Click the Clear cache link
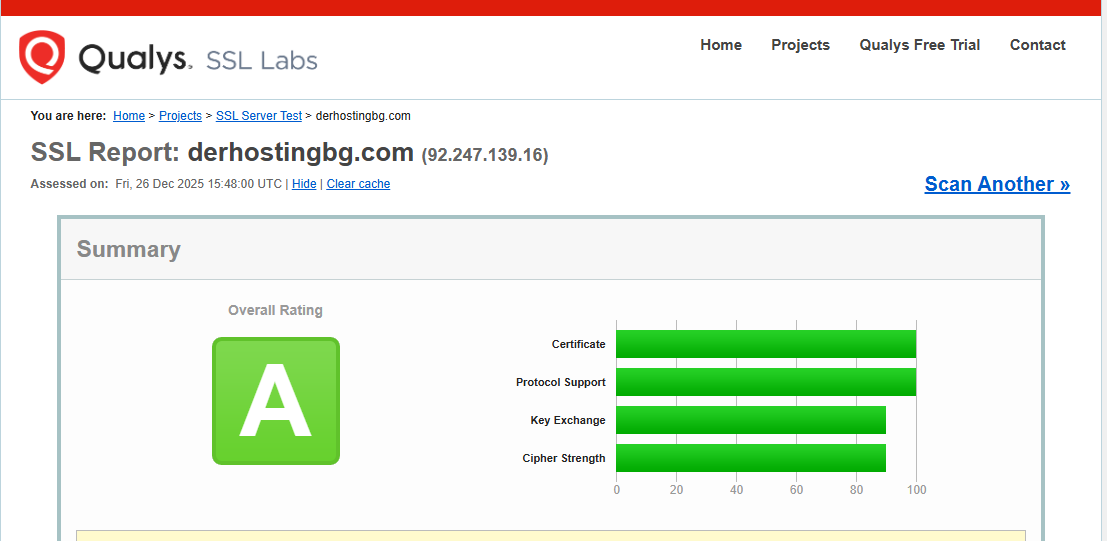The height and width of the screenshot is (541, 1107). [x=358, y=184]
